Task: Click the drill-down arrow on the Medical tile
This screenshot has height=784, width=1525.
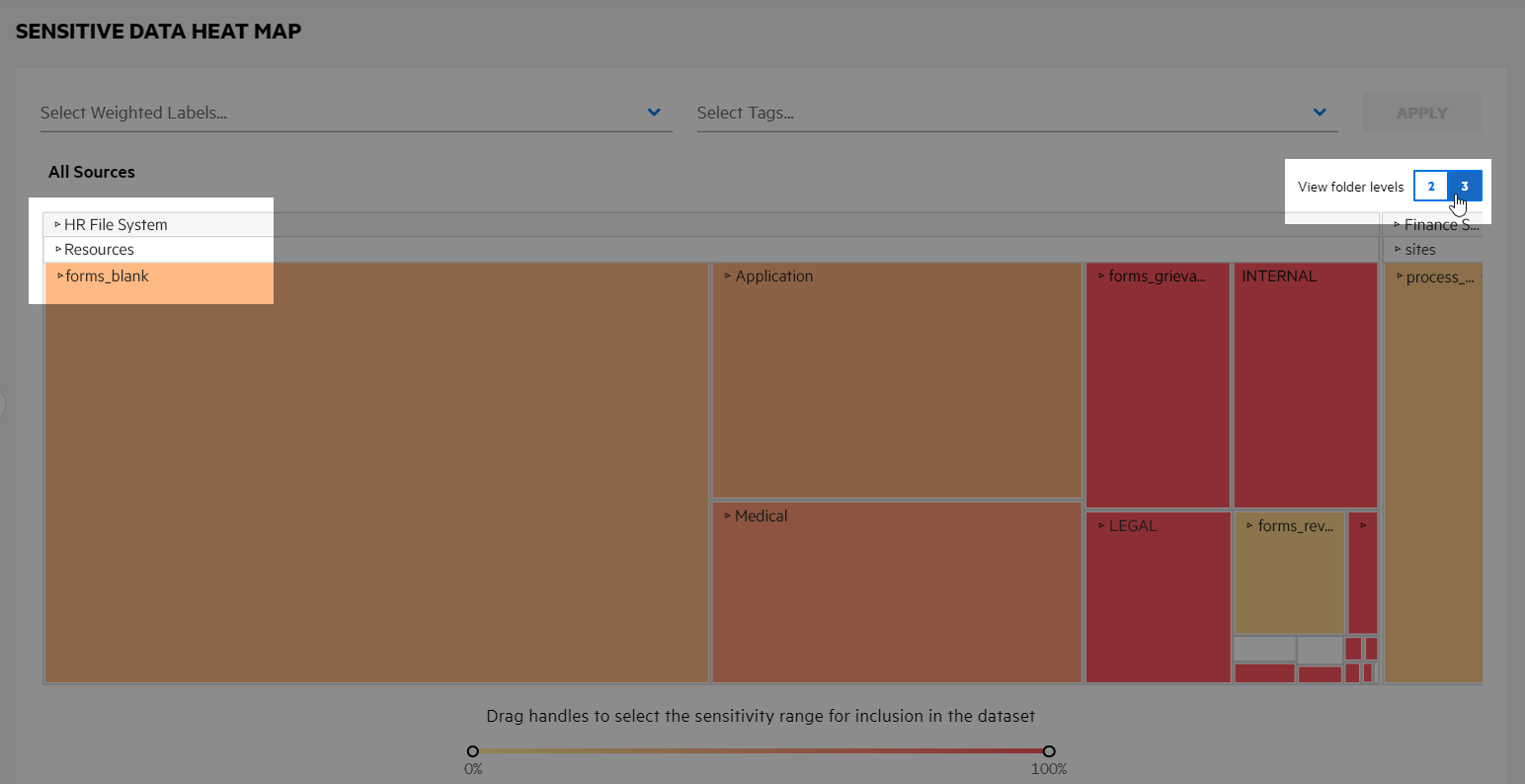Action: [x=727, y=515]
